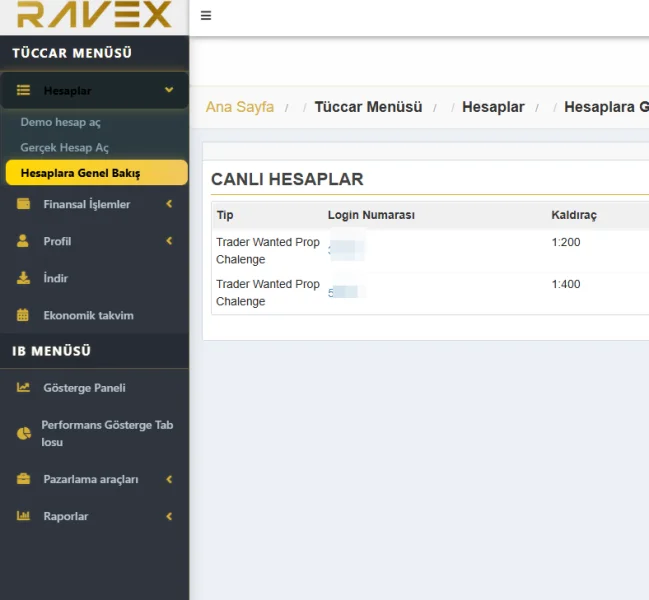Expand the Raporlar submenu chevron
This screenshot has height=600, width=649.
(169, 516)
